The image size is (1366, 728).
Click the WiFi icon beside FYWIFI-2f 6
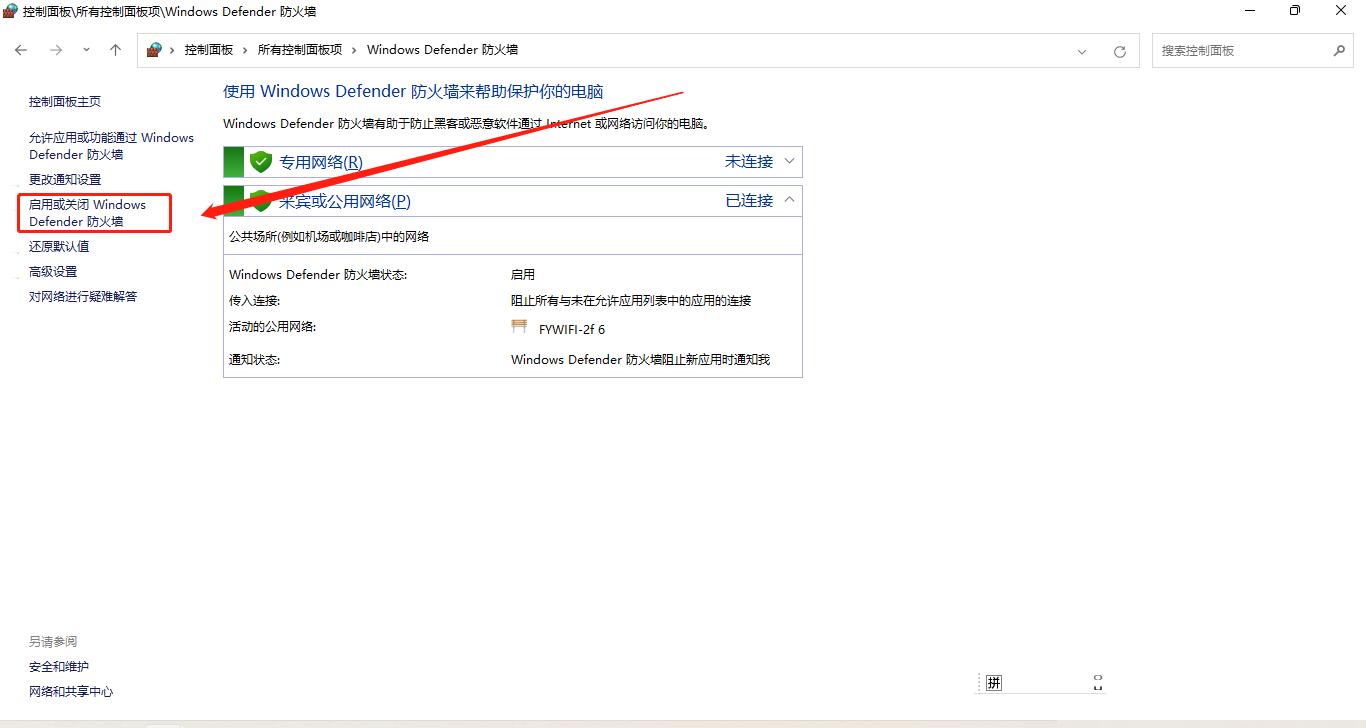(519, 327)
